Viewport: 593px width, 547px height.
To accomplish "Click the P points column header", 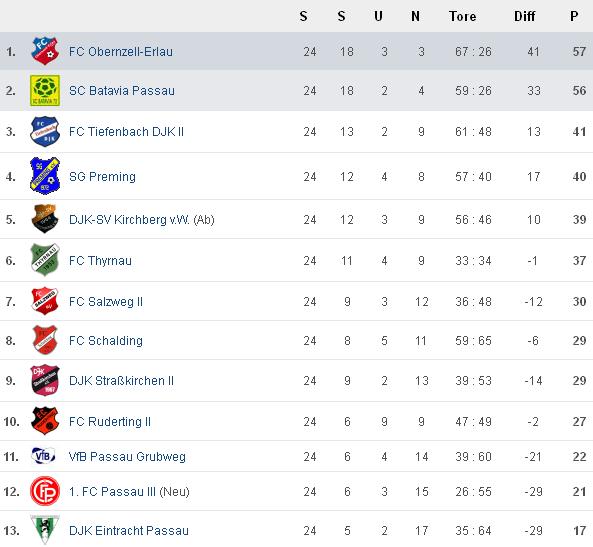I will tap(574, 16).
